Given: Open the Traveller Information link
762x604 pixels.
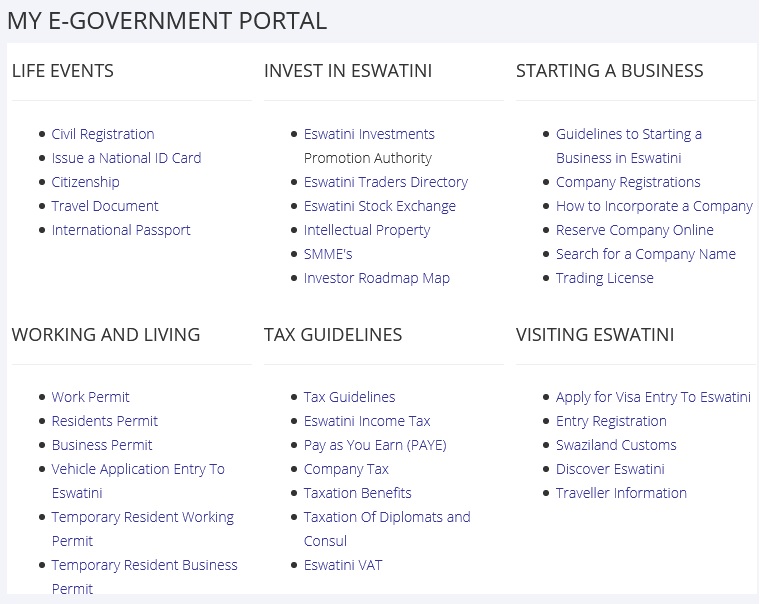Looking at the screenshot, I should click(x=621, y=493).
